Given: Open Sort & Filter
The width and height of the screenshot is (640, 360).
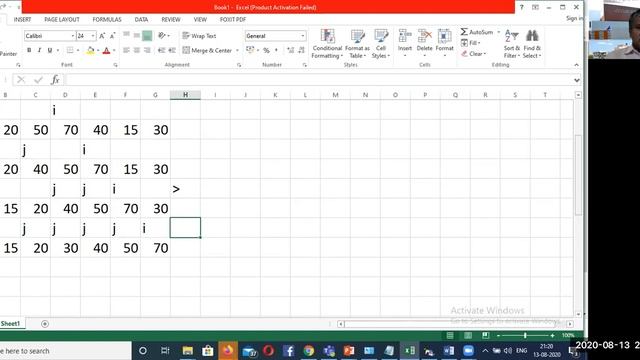Looking at the screenshot, I should point(511,44).
